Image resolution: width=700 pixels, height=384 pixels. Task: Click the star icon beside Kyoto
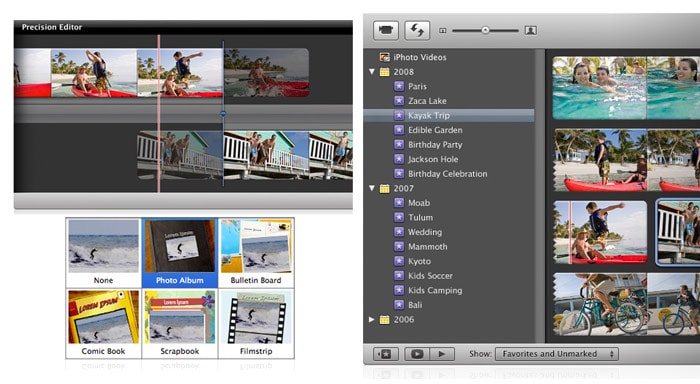pos(399,261)
